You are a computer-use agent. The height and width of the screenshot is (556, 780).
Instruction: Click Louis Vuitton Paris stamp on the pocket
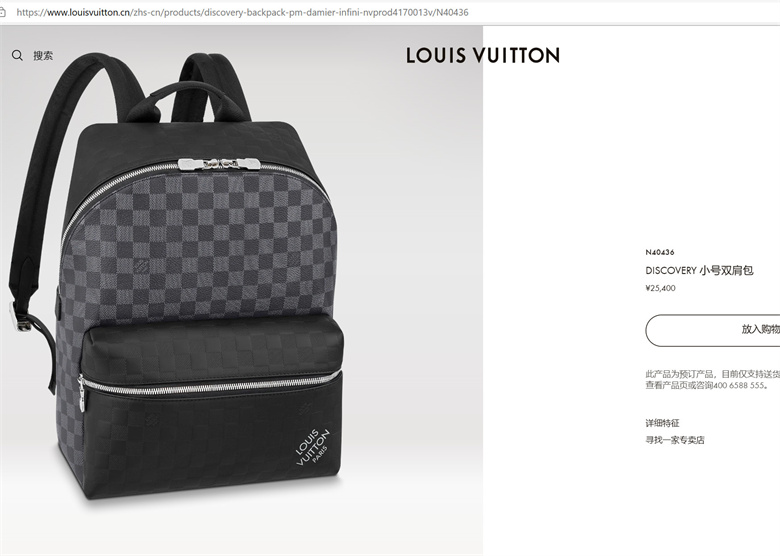click(x=312, y=446)
